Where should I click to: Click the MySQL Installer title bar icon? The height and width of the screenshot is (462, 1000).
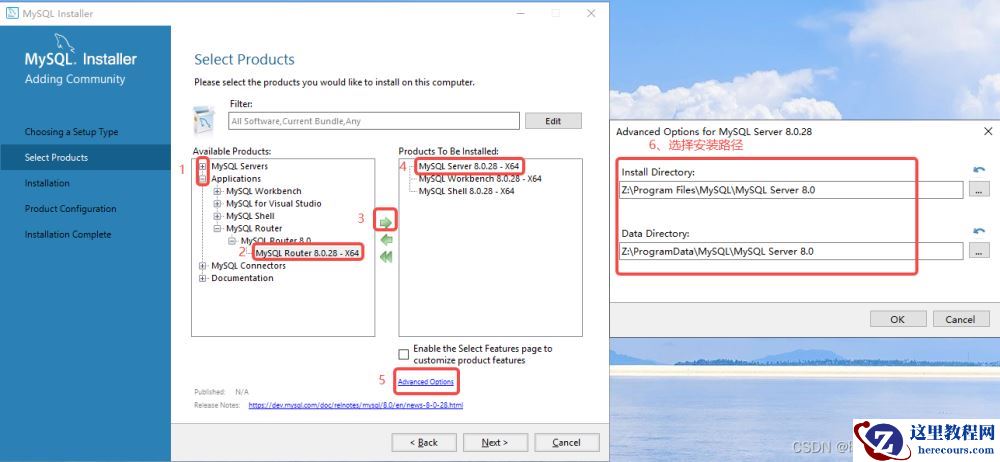(x=12, y=13)
